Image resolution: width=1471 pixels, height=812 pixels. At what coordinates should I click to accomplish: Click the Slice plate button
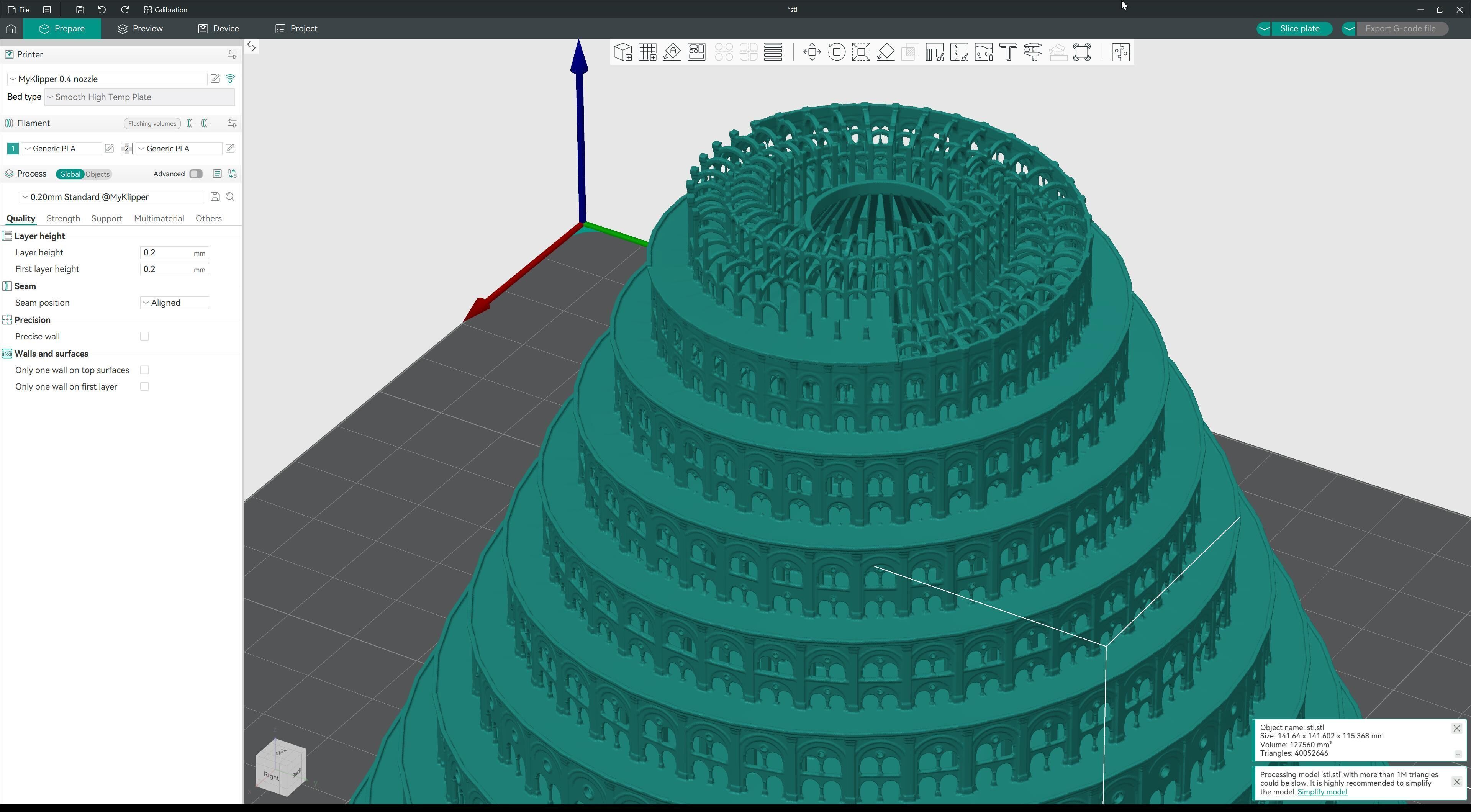(x=1300, y=29)
